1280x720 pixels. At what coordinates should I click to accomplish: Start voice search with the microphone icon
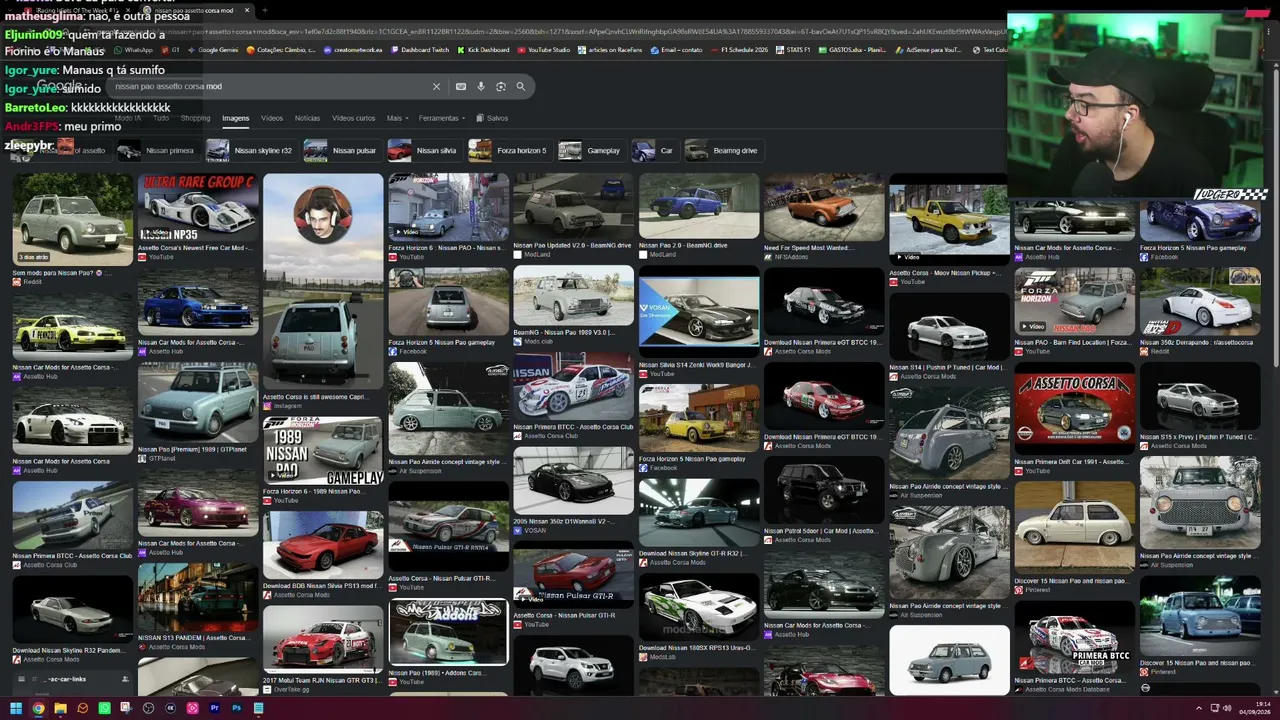pos(481,87)
